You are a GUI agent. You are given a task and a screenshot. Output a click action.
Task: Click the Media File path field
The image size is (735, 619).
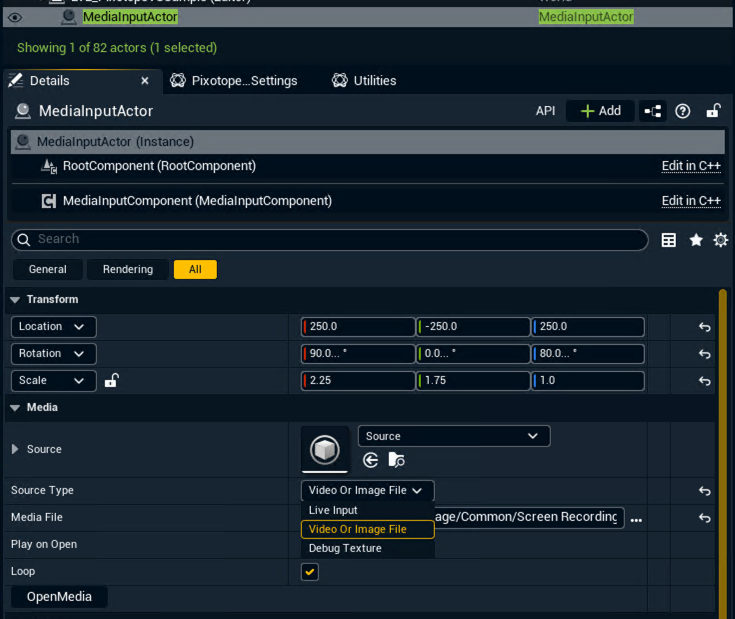click(529, 517)
